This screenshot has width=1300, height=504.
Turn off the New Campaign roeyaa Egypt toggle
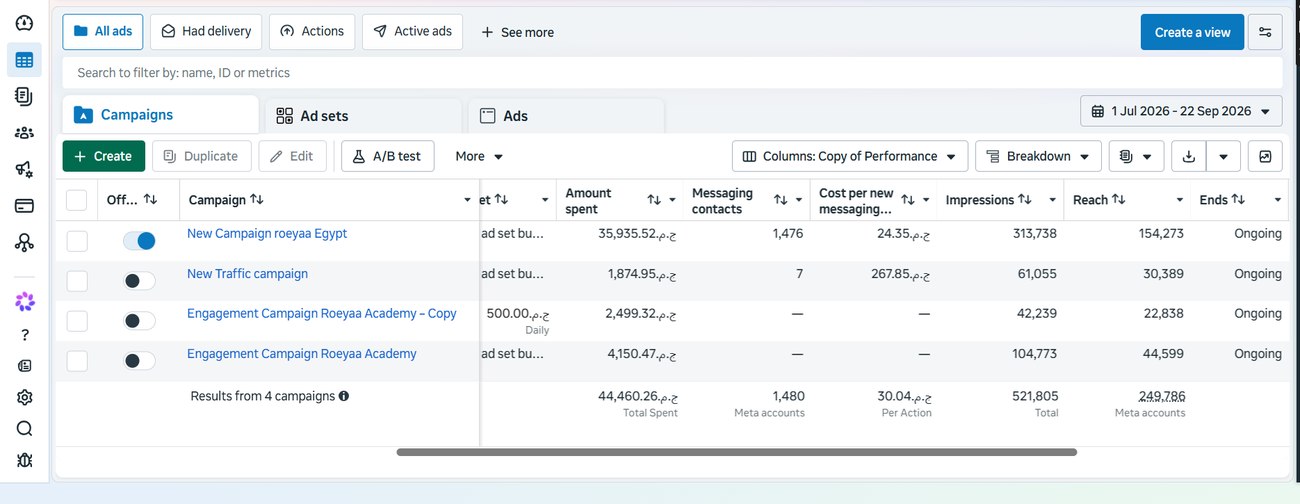coord(139,241)
